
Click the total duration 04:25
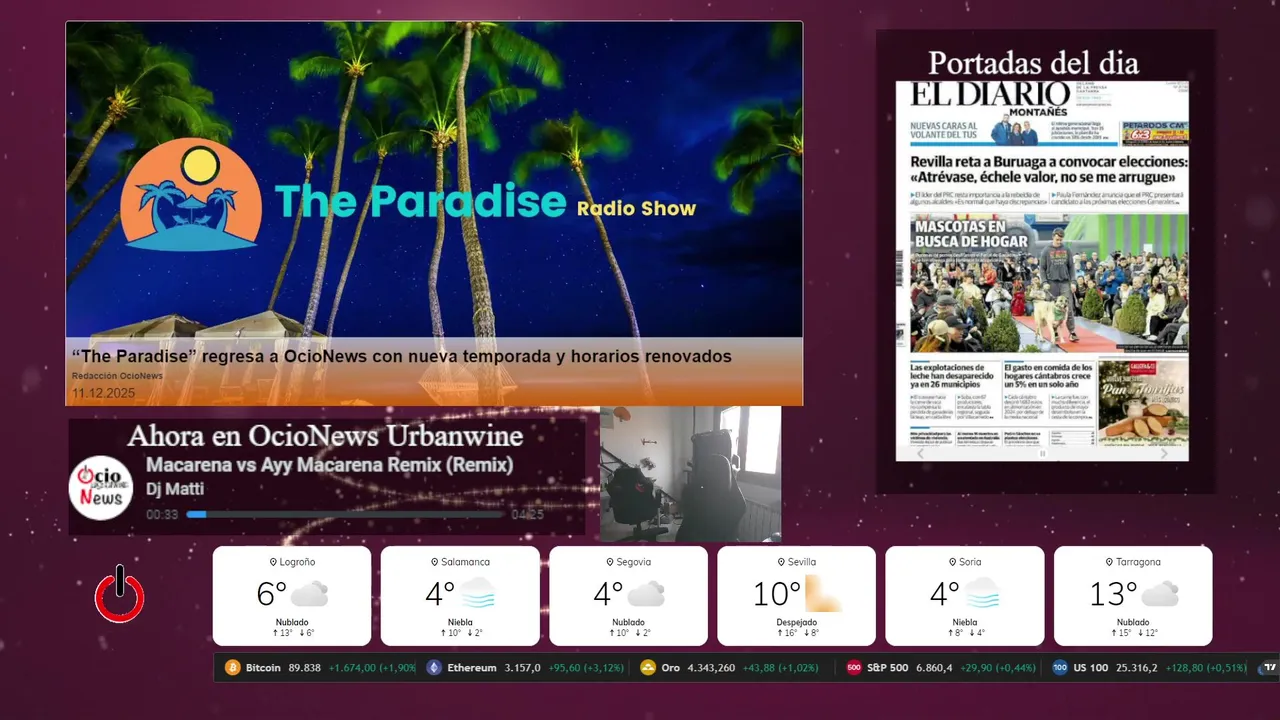(x=527, y=515)
